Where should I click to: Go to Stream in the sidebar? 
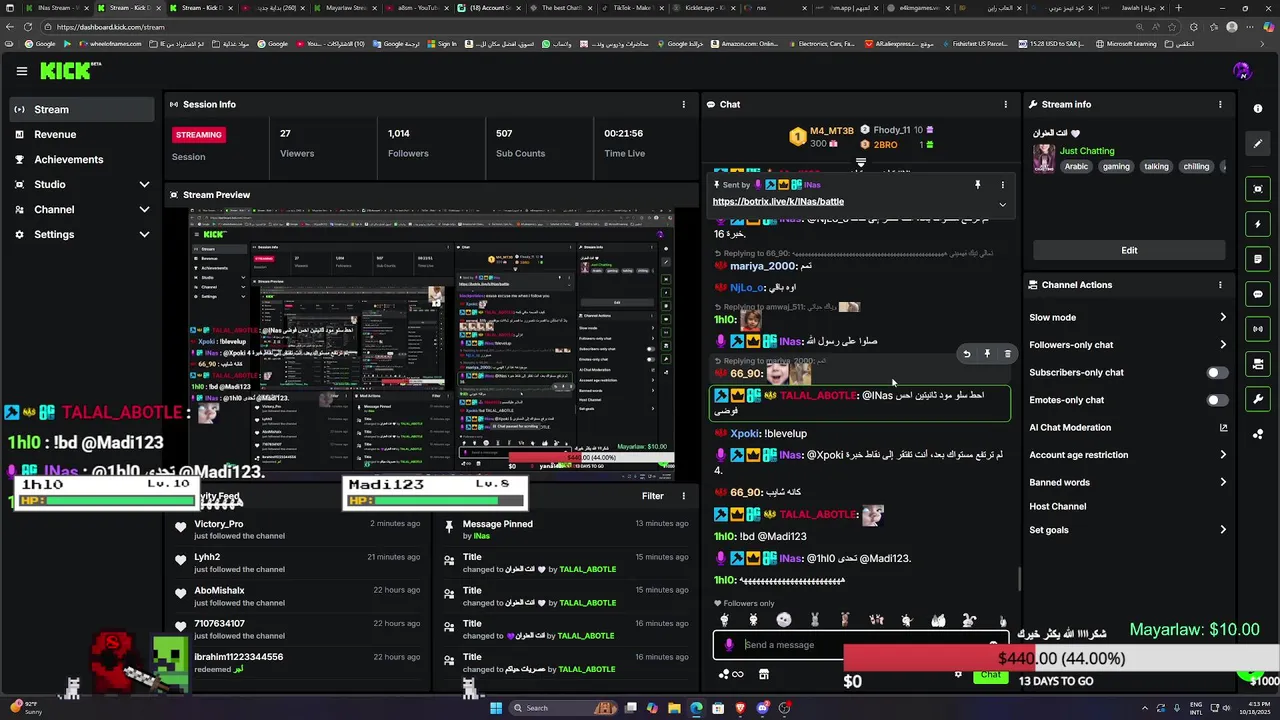coord(82,110)
